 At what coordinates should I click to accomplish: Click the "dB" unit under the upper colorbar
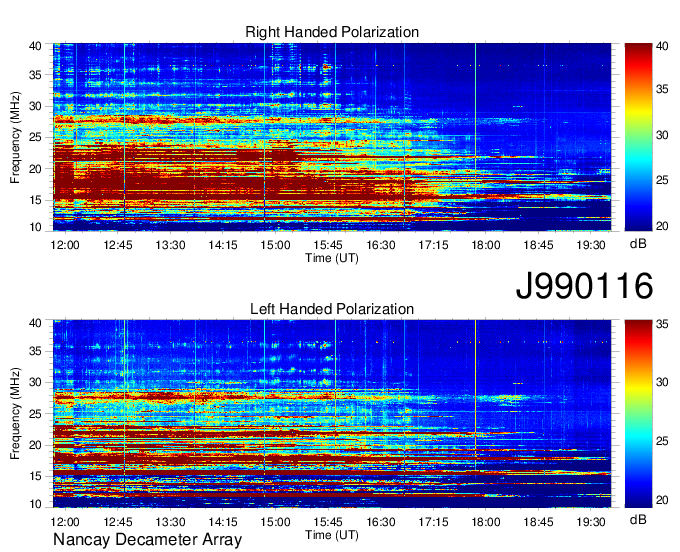(x=638, y=244)
